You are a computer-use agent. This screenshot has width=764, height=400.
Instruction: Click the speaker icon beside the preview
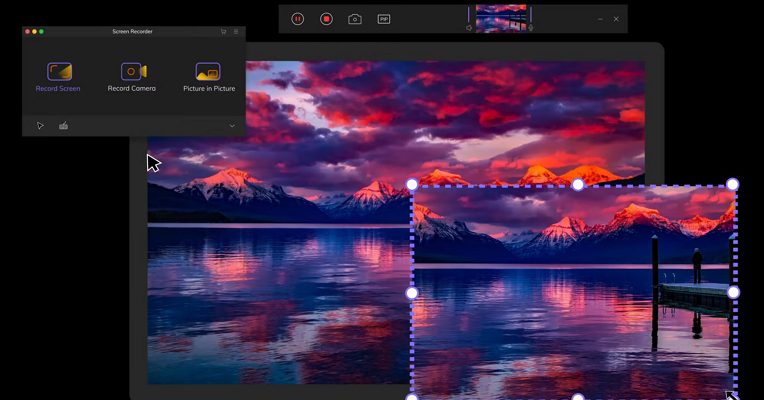tap(468, 28)
